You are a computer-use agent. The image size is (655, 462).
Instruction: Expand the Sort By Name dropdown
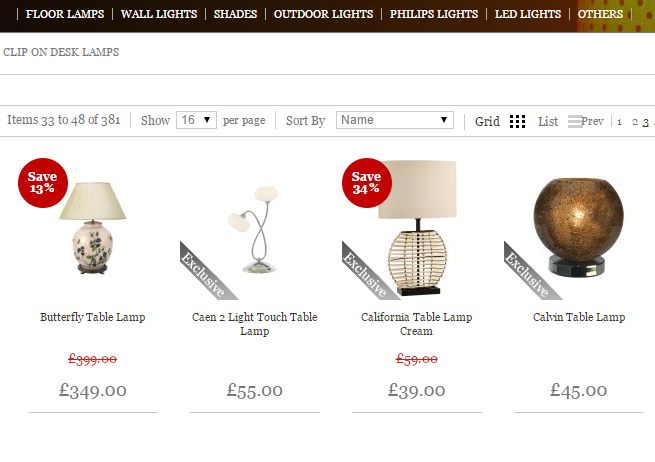(395, 120)
